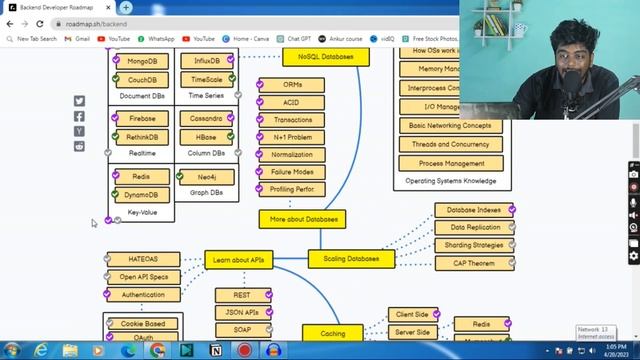
Task: Select the N+1 Problem node
Action: pos(292,137)
